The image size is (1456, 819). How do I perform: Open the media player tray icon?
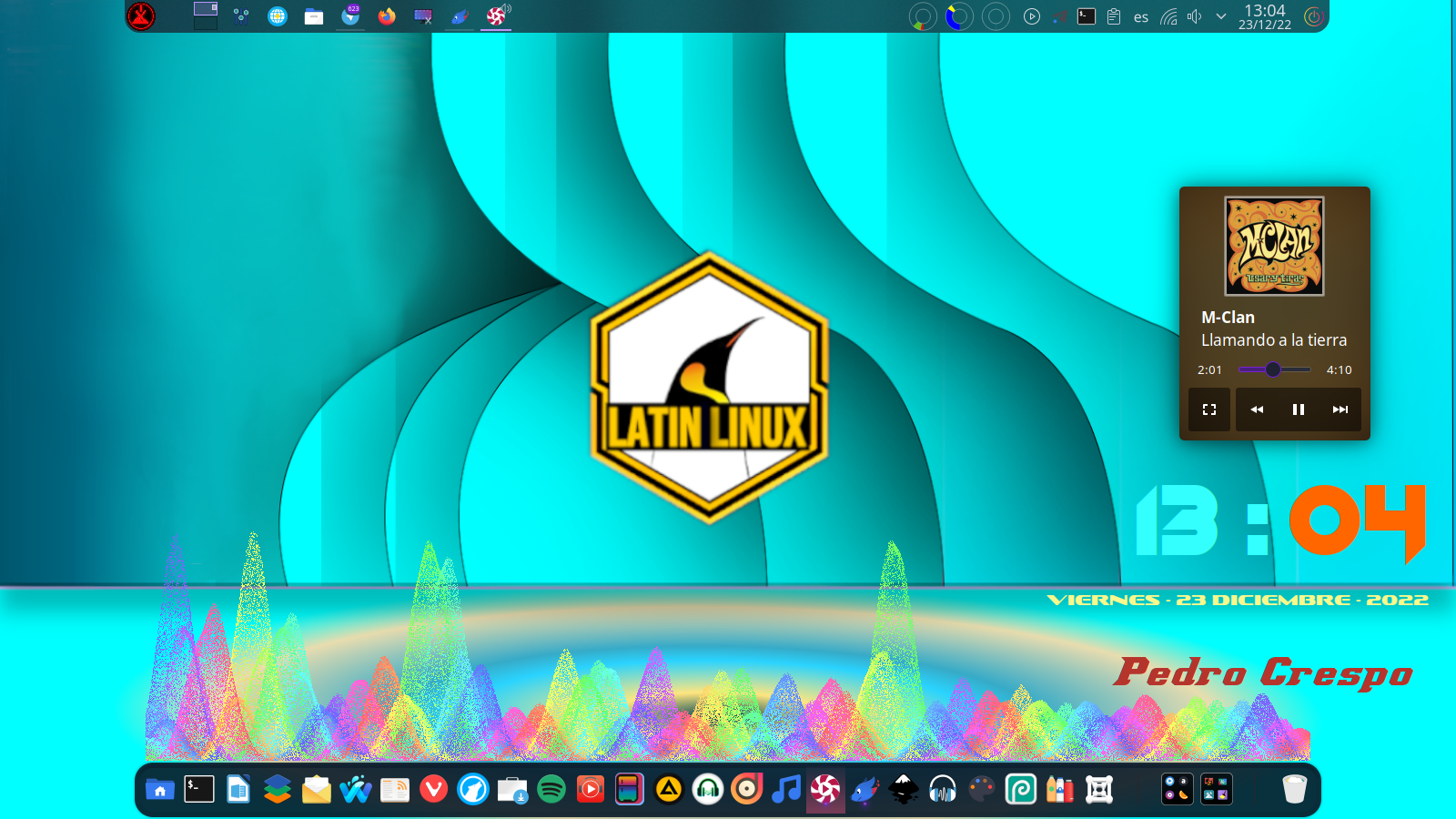pyautogui.click(x=1032, y=16)
